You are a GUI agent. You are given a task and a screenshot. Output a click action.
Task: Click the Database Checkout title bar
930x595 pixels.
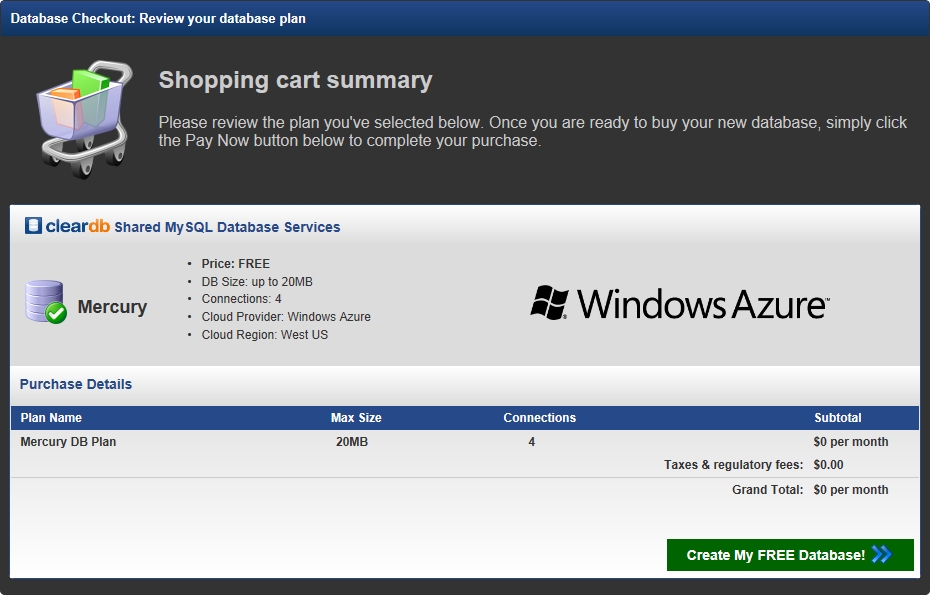pos(465,18)
